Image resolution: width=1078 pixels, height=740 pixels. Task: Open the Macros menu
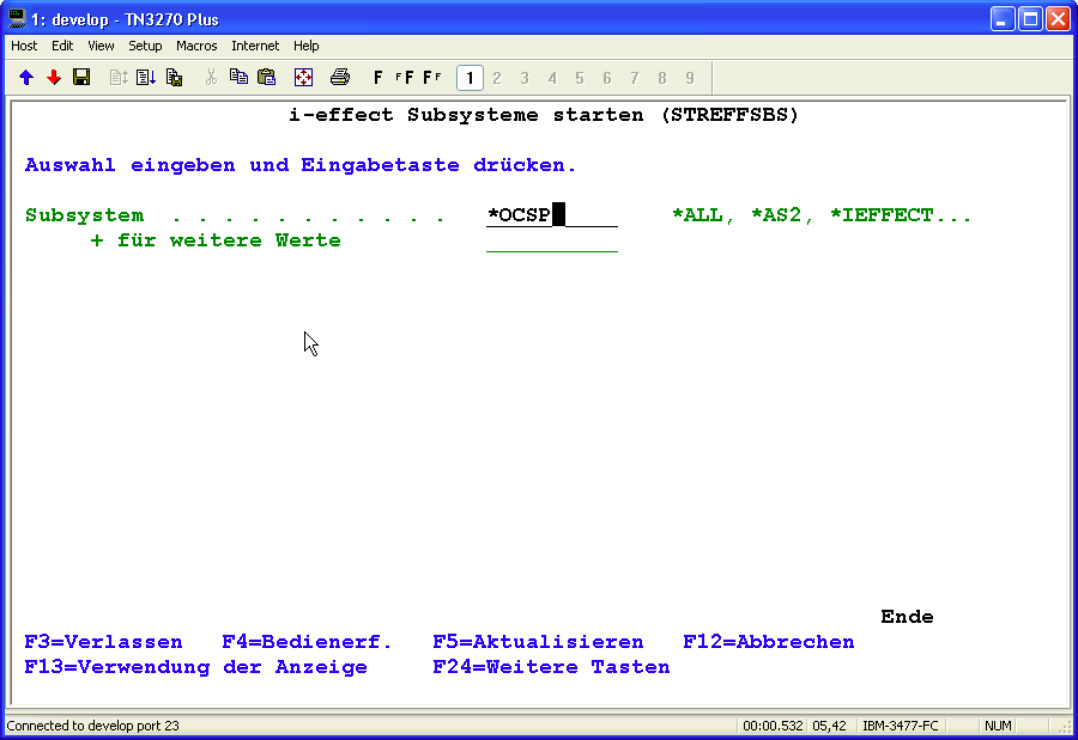[196, 46]
